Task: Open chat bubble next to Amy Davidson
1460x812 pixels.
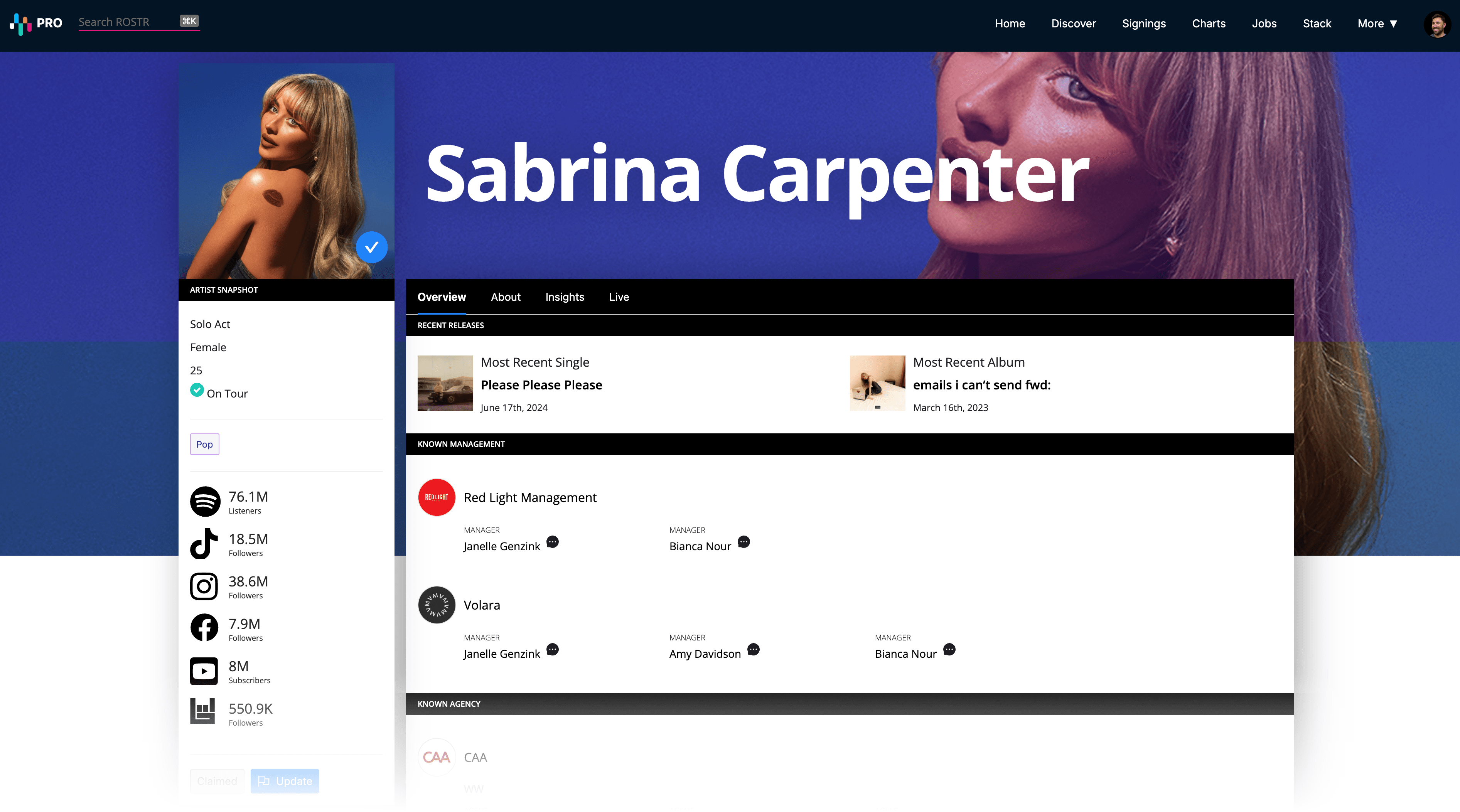Action: click(x=753, y=649)
